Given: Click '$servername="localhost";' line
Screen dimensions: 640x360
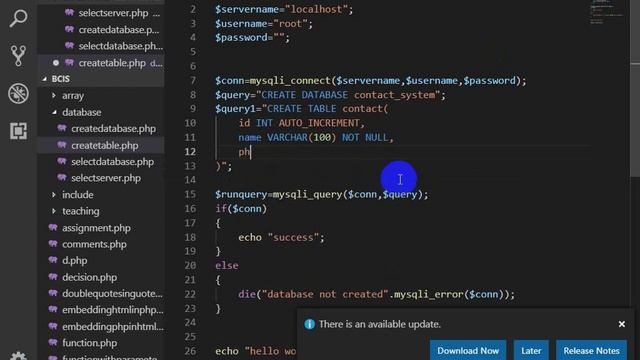Looking at the screenshot, I should point(284,9).
